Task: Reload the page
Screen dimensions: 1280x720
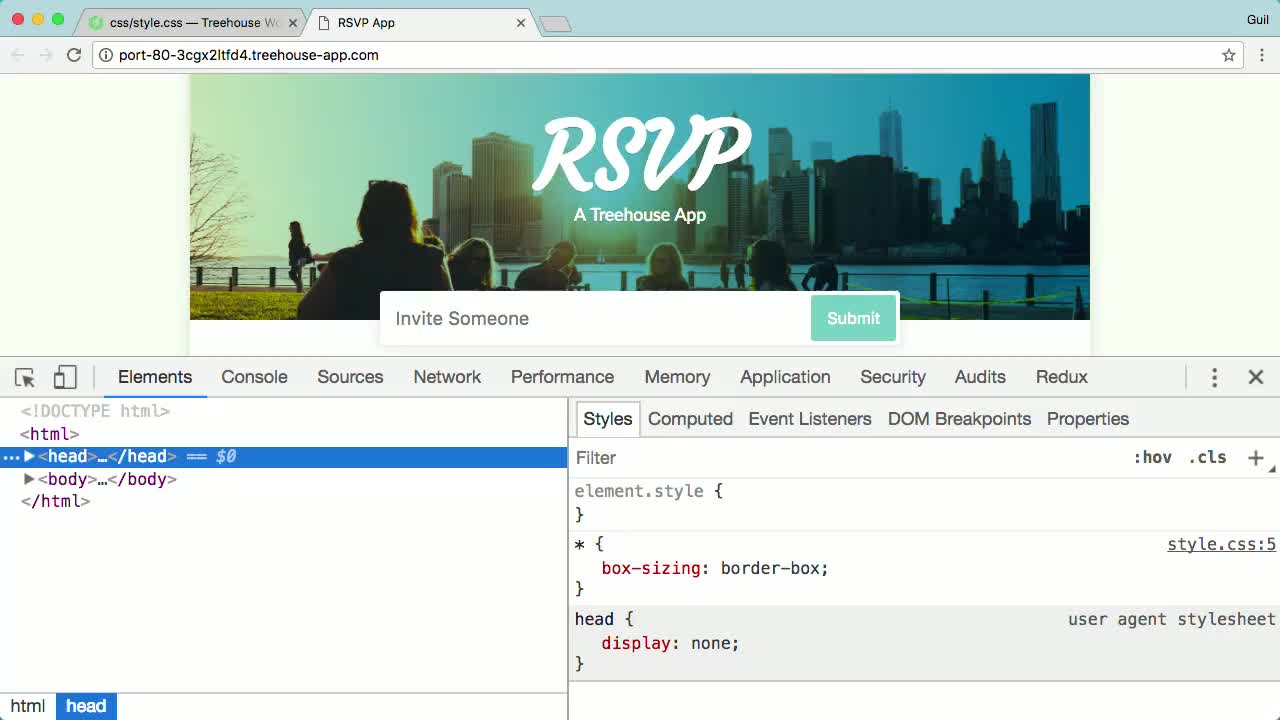Action: click(74, 55)
